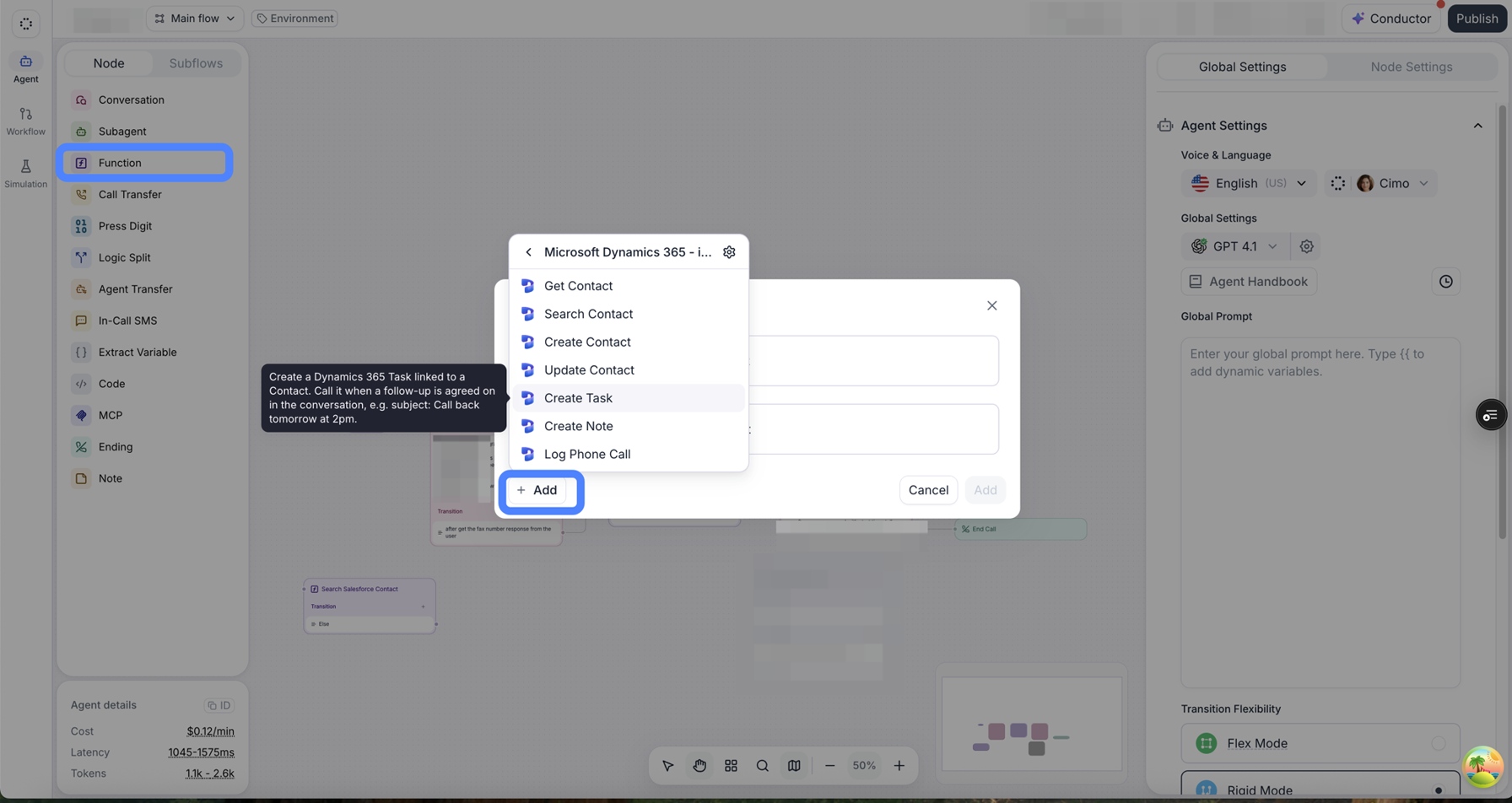The image size is (1512, 803).
Task: Zoom out with the minus icon
Action: 829,766
